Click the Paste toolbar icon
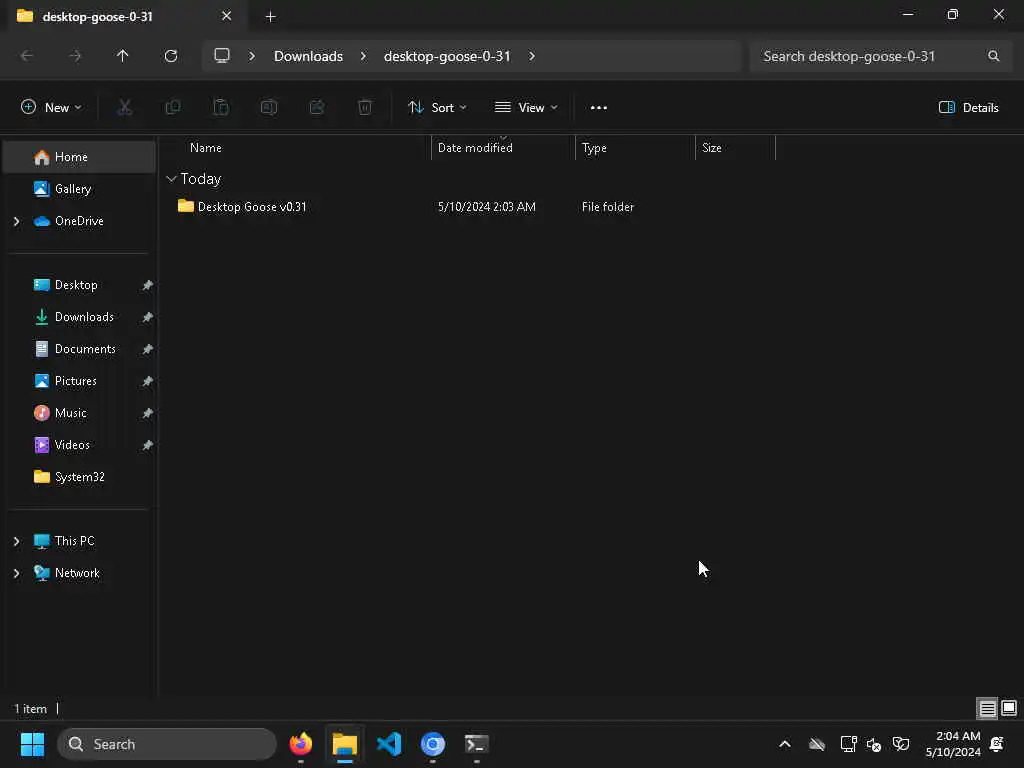The height and width of the screenshot is (768, 1024). pos(221,107)
